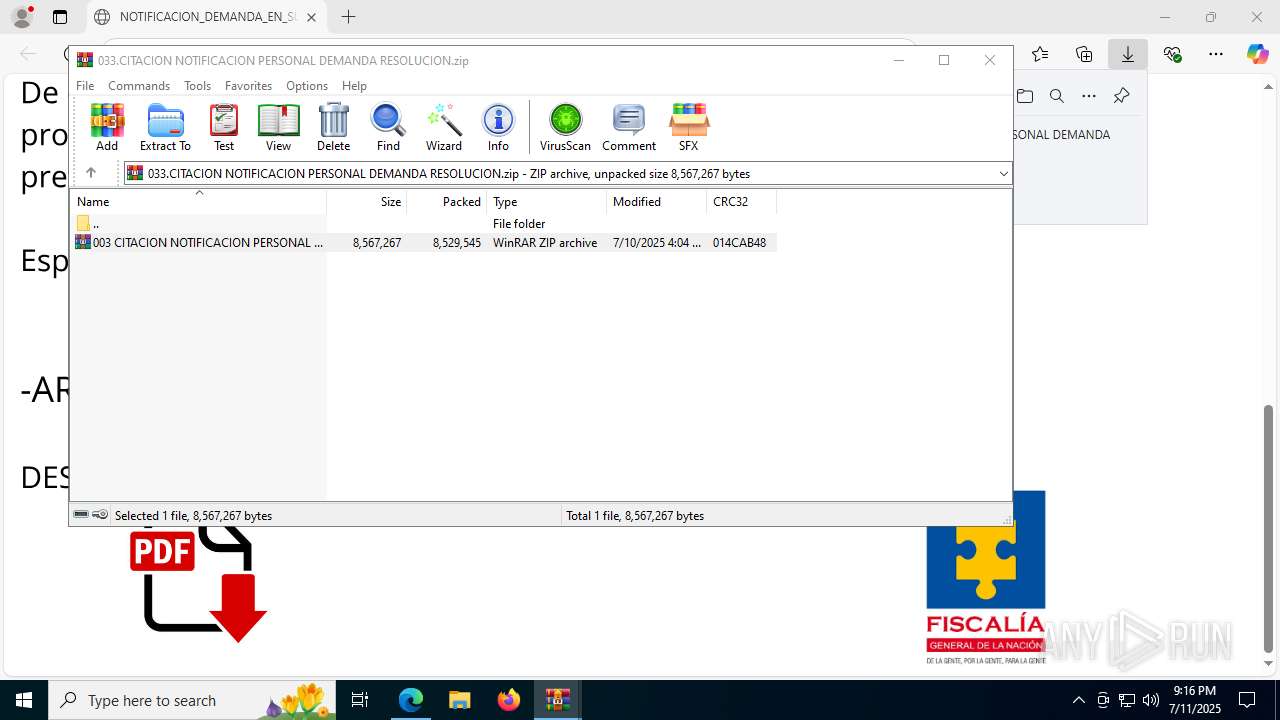Image resolution: width=1280 pixels, height=720 pixels.
Task: Sort by Modified column header
Action: point(657,201)
